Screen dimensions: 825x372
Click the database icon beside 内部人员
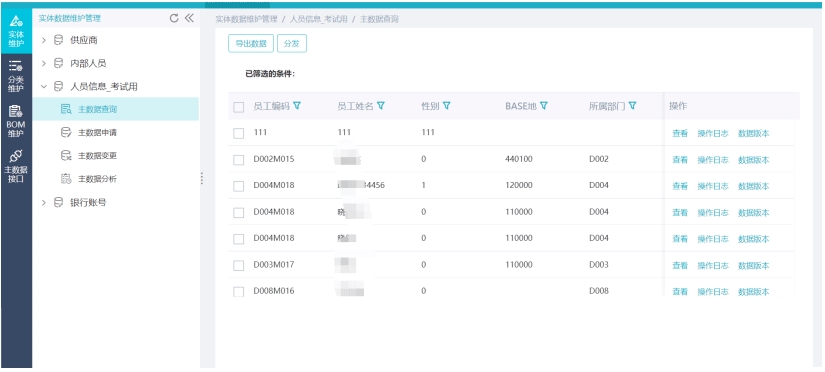(x=58, y=63)
